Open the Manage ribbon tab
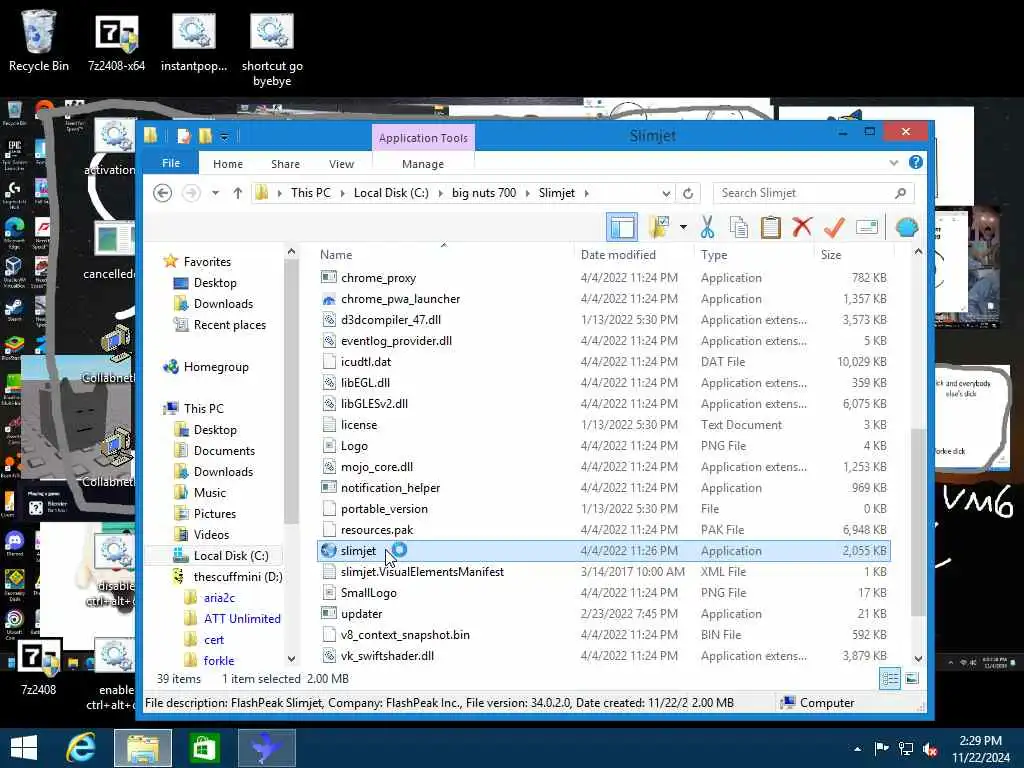This screenshot has height=768, width=1024. pos(423,164)
